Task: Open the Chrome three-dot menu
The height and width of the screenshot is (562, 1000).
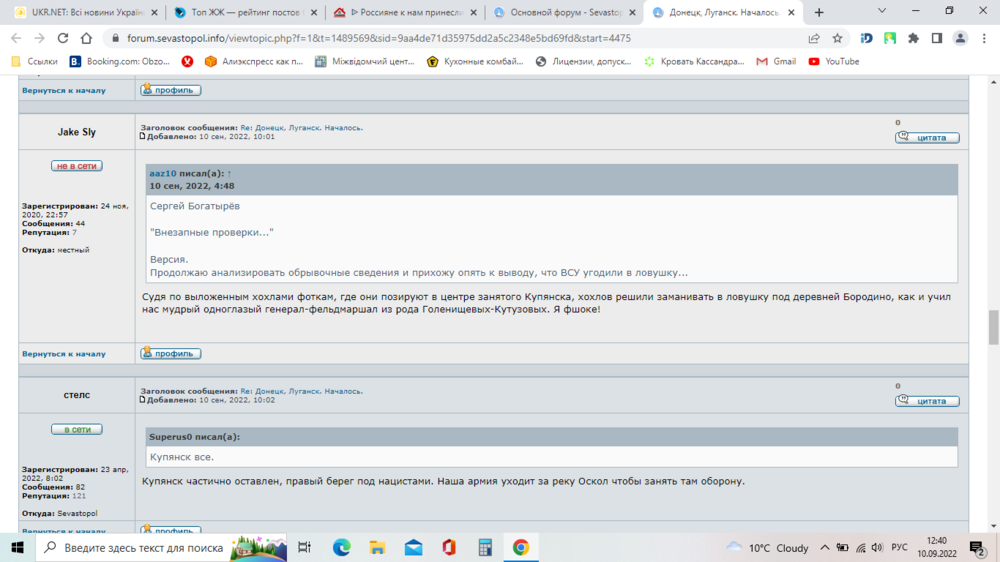Action: coord(984,38)
